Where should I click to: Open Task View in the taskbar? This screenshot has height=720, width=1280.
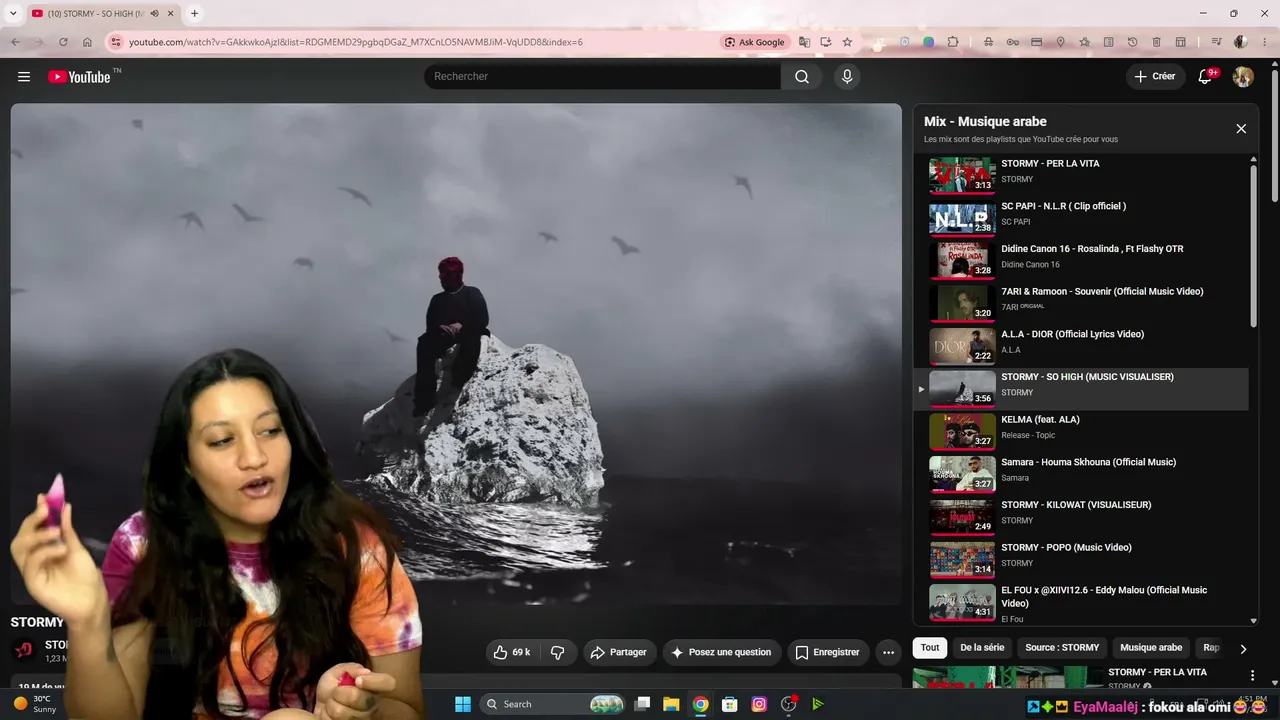click(643, 704)
